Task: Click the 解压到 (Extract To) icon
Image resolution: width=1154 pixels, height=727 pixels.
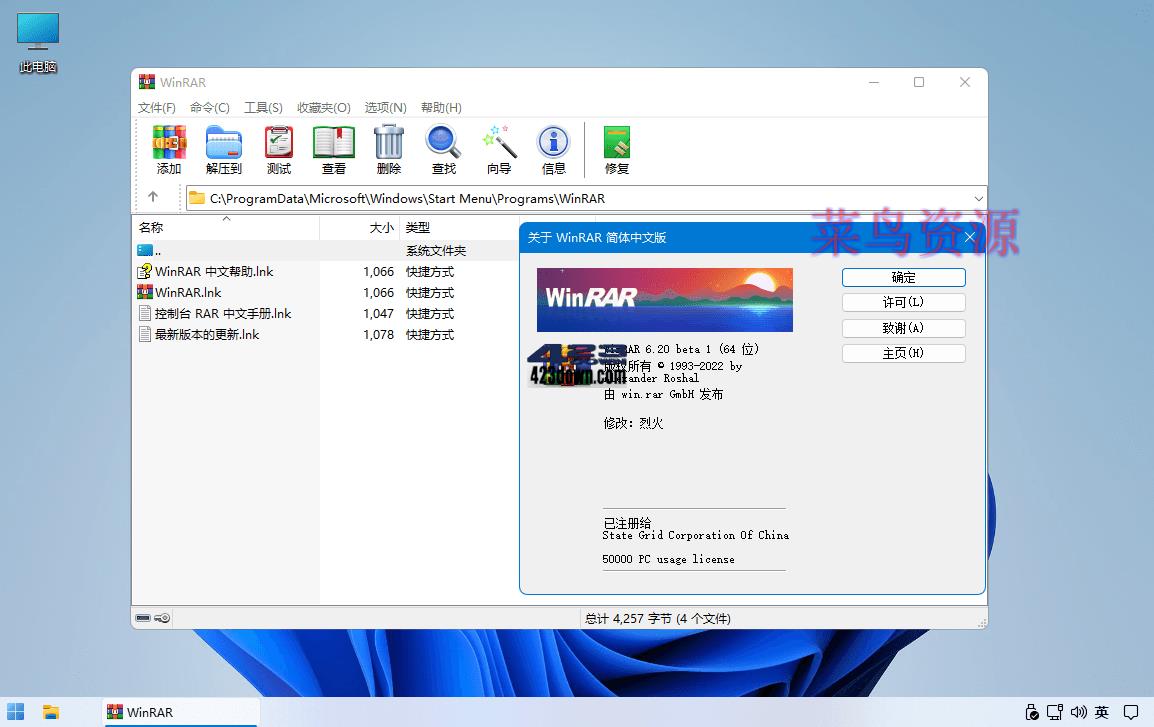Action: (223, 148)
